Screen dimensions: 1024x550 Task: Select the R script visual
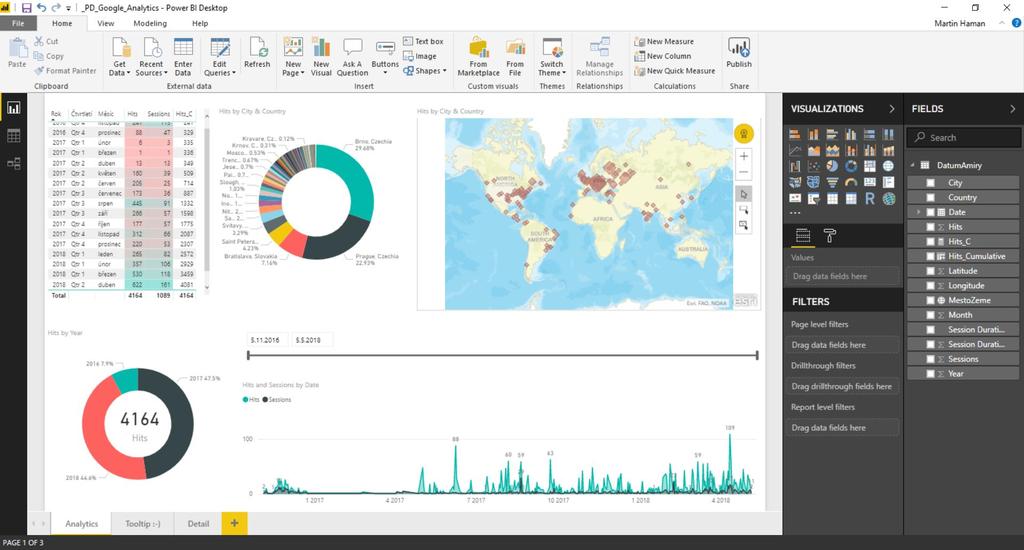[x=870, y=199]
